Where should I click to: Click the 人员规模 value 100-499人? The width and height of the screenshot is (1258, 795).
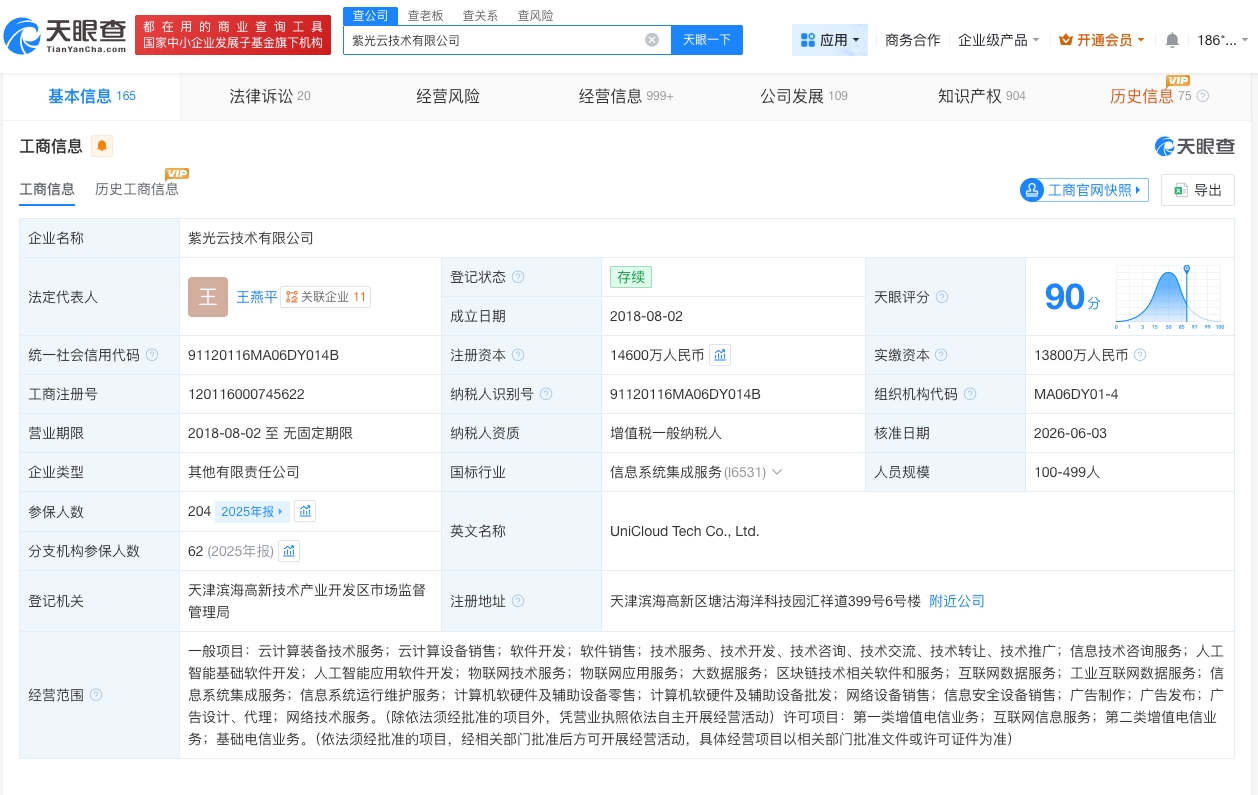click(x=1067, y=472)
